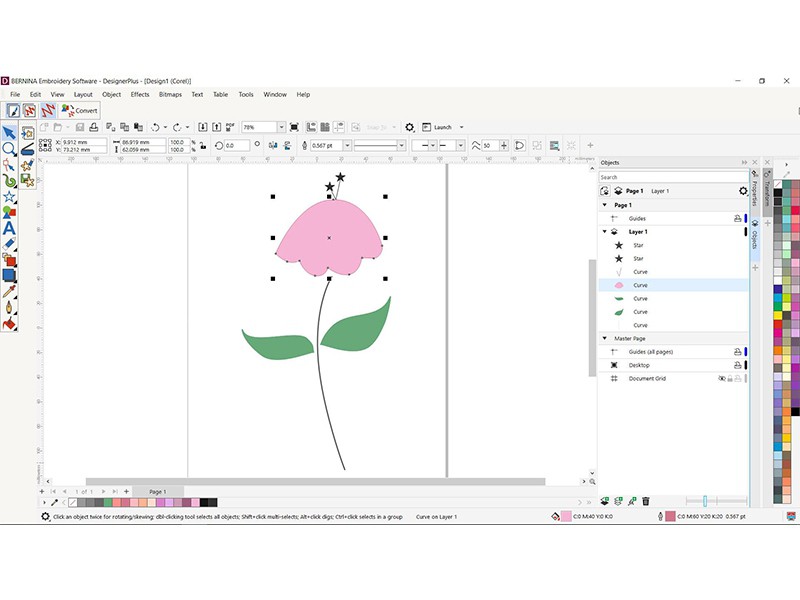Open the zoom level dropdown
The height and width of the screenshot is (600, 800).
coord(281,128)
